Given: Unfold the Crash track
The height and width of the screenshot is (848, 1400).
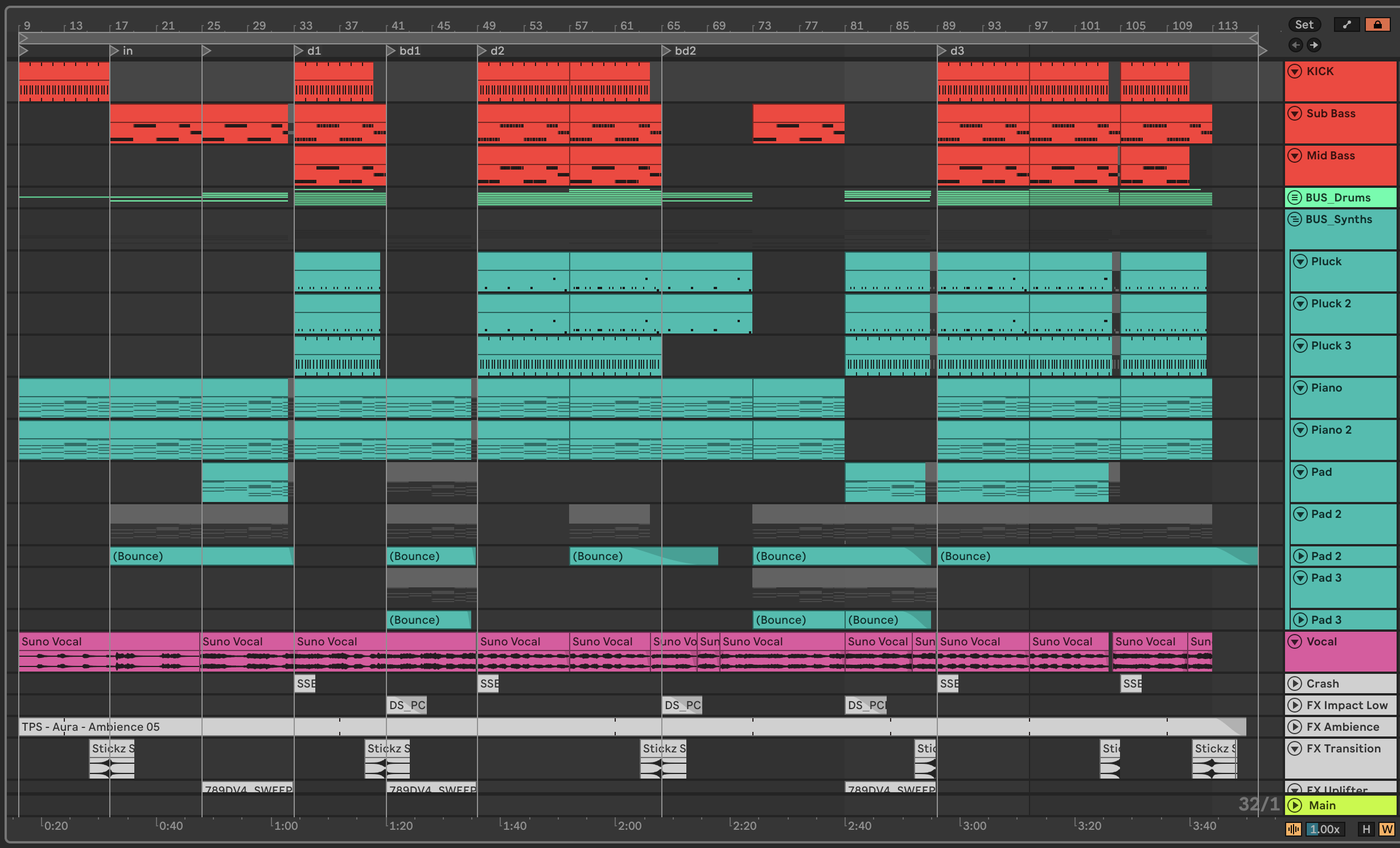Looking at the screenshot, I should (x=1295, y=684).
